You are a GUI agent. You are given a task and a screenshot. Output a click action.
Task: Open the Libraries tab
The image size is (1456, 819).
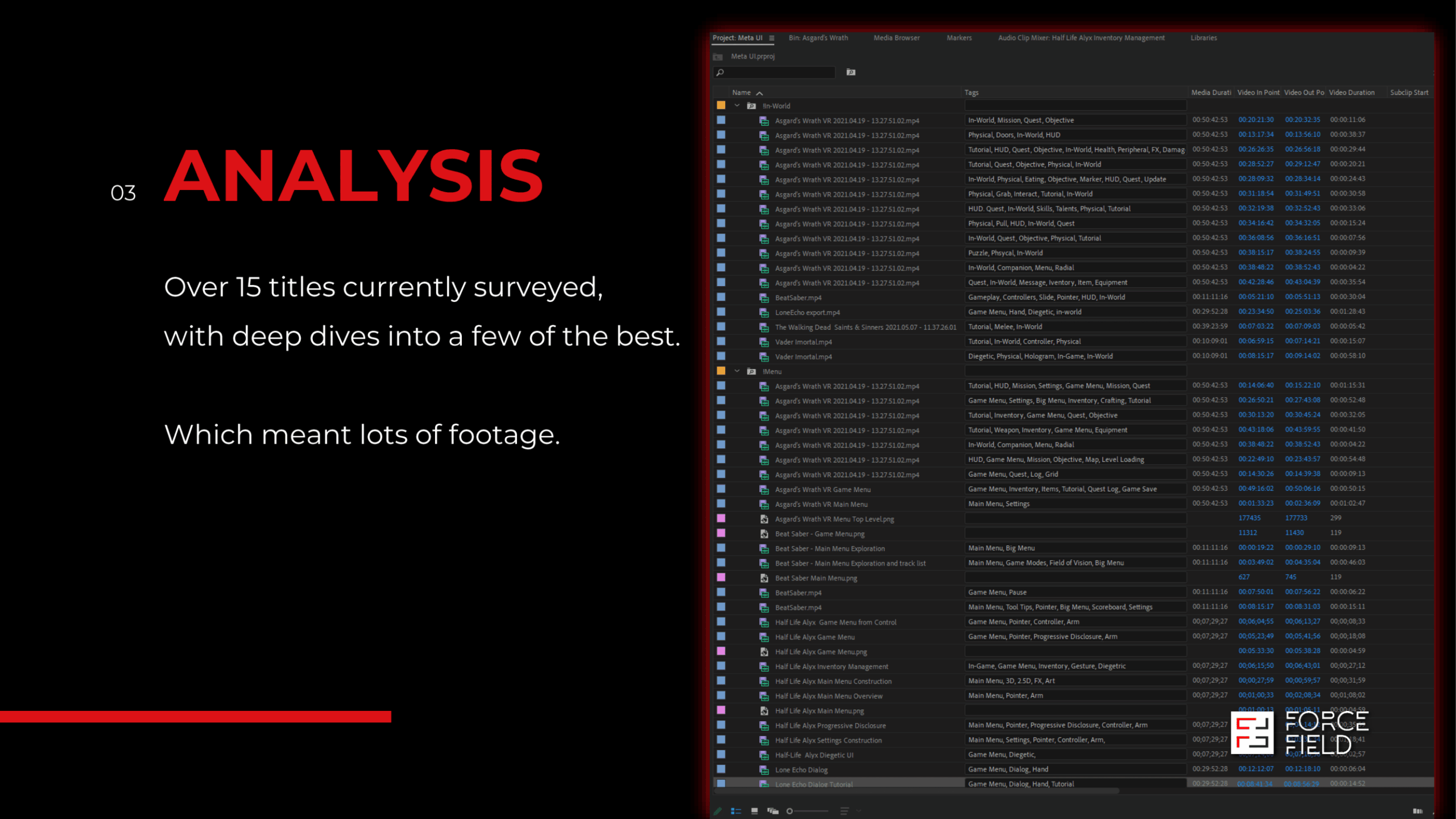point(1203,38)
